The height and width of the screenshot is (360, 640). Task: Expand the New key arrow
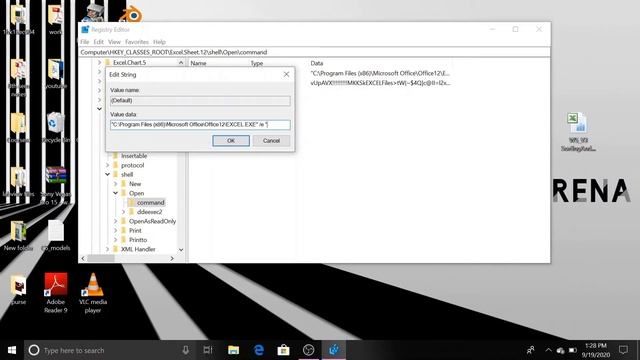(116, 184)
